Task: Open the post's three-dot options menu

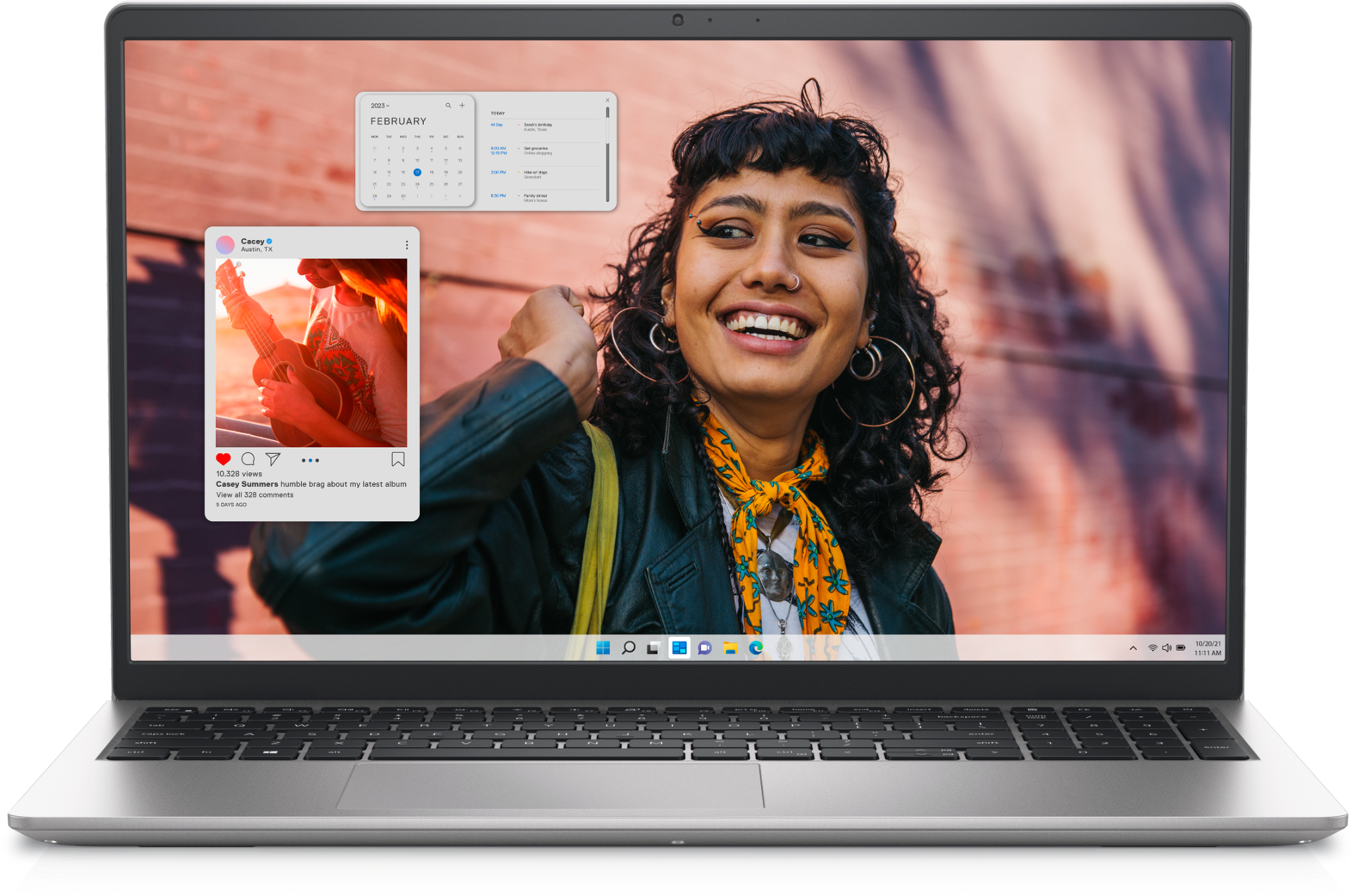Action: (407, 244)
